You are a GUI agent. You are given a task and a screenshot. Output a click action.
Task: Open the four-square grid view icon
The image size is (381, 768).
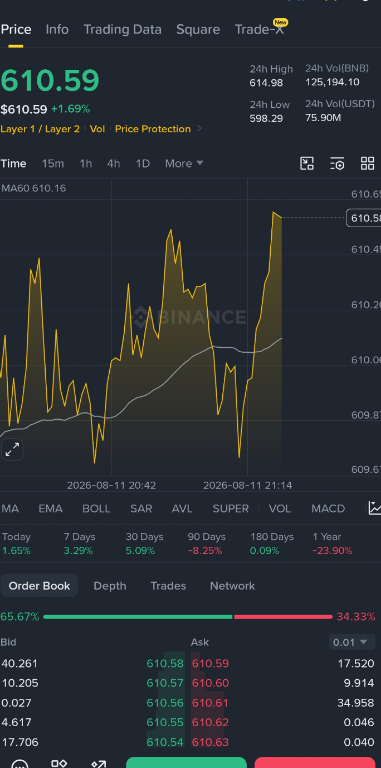pos(367,164)
